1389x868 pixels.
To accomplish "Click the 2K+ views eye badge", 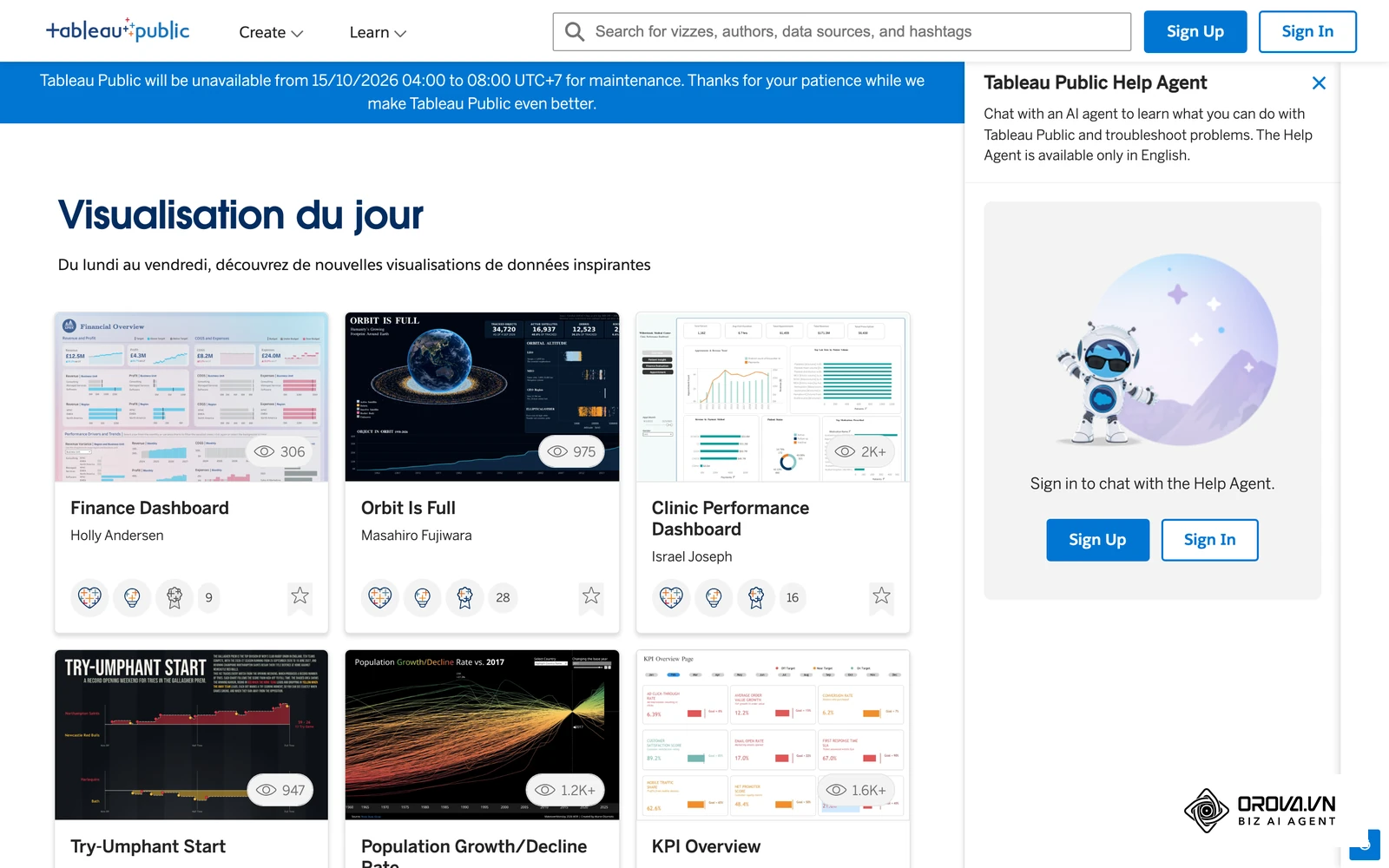I will (860, 451).
